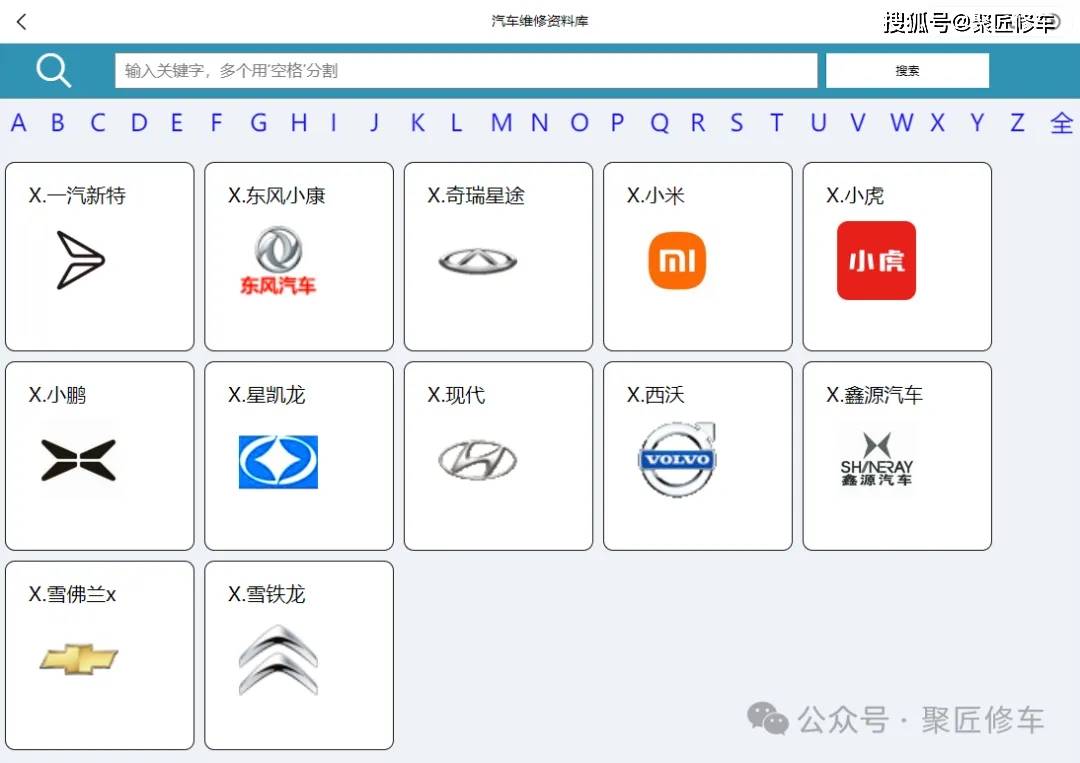Filter brands by letter B
This screenshot has width=1080, height=763.
coord(58,123)
